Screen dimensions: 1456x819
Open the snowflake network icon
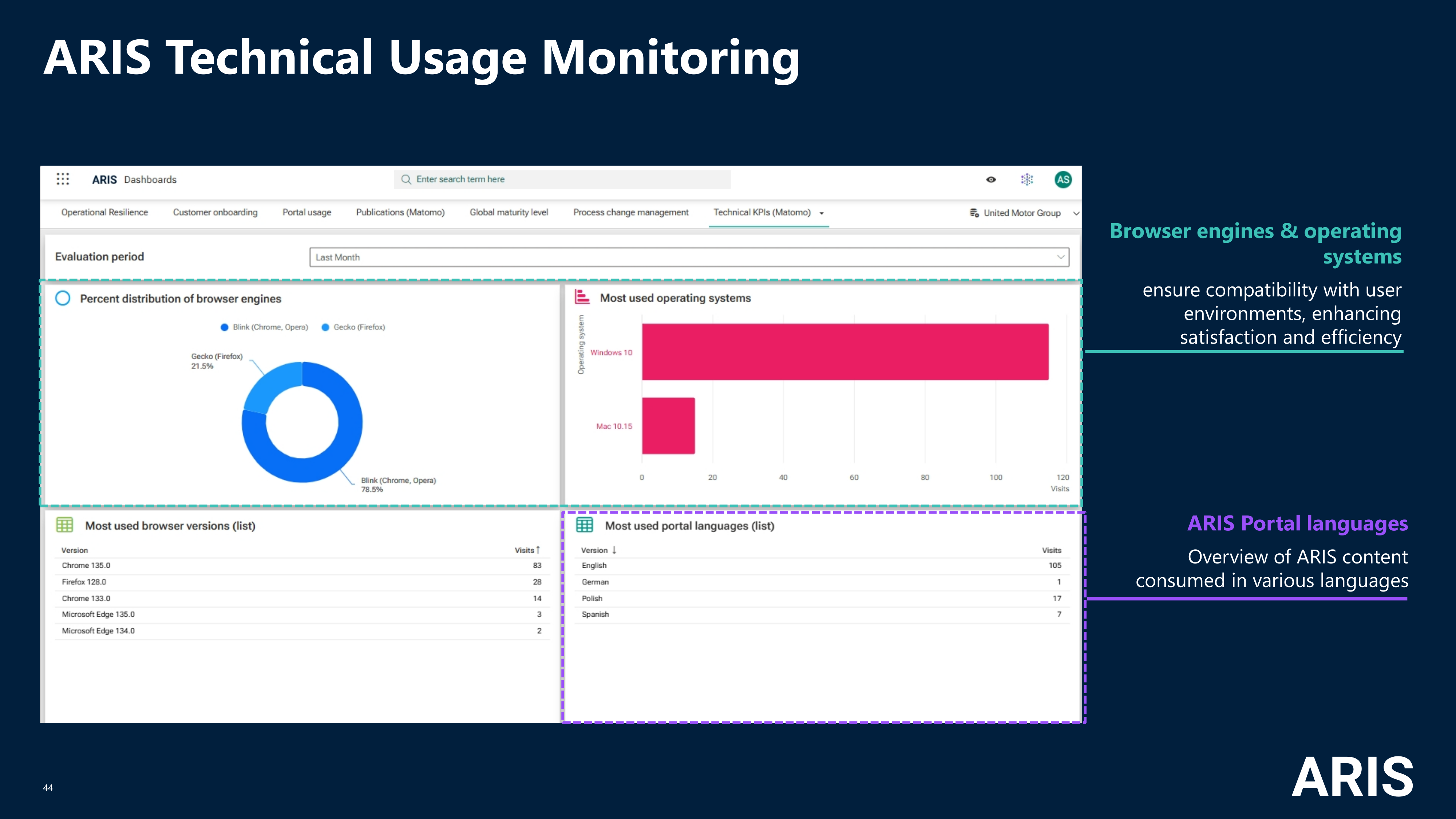point(1027,180)
